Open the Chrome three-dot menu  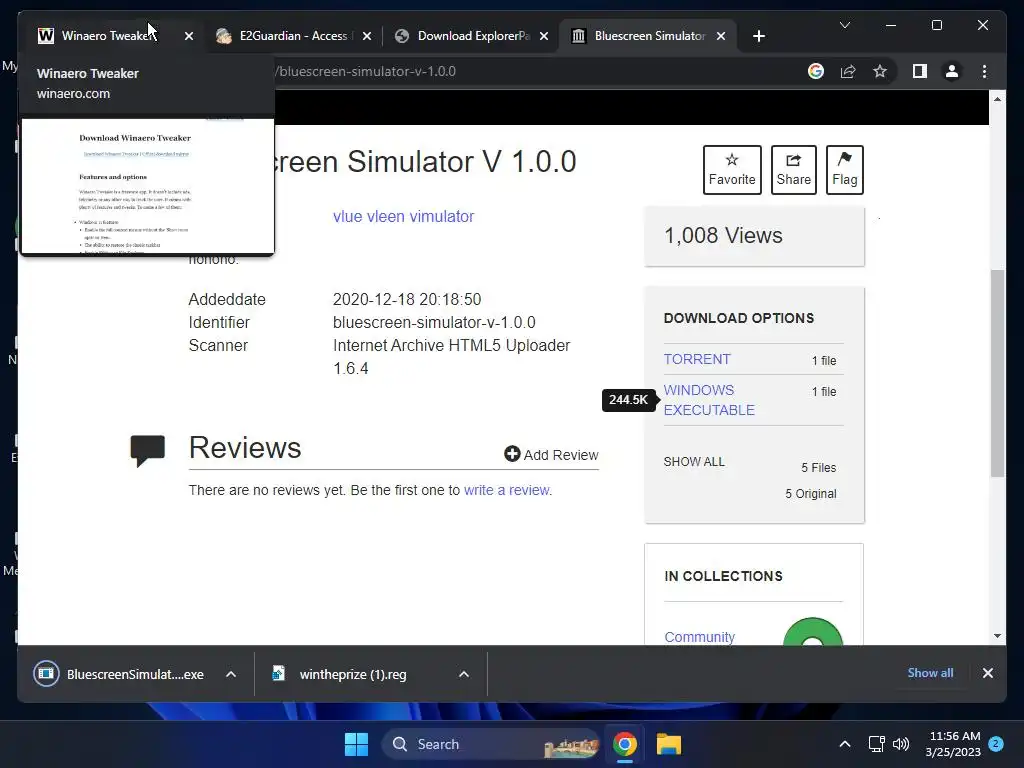point(984,71)
